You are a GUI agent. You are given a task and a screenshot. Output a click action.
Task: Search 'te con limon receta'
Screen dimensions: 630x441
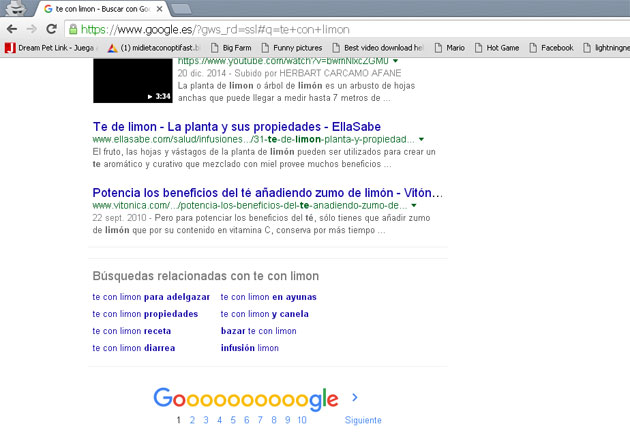132,331
